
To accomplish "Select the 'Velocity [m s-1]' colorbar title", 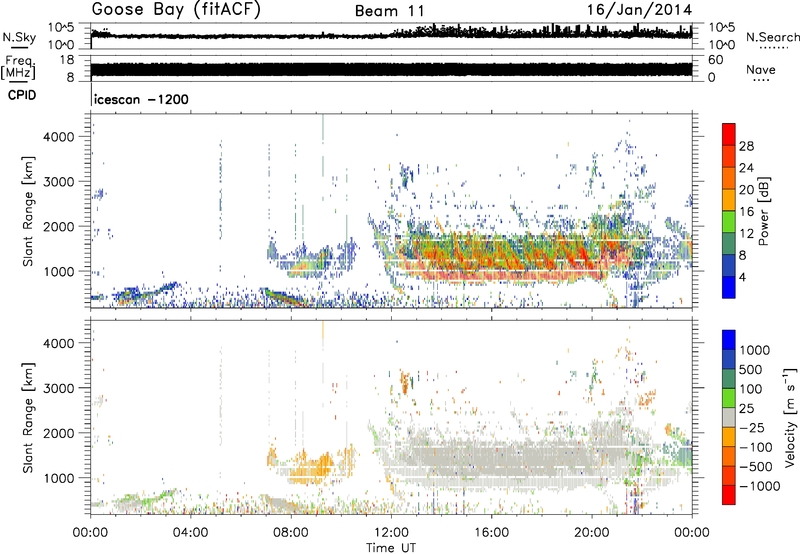I will point(790,417).
